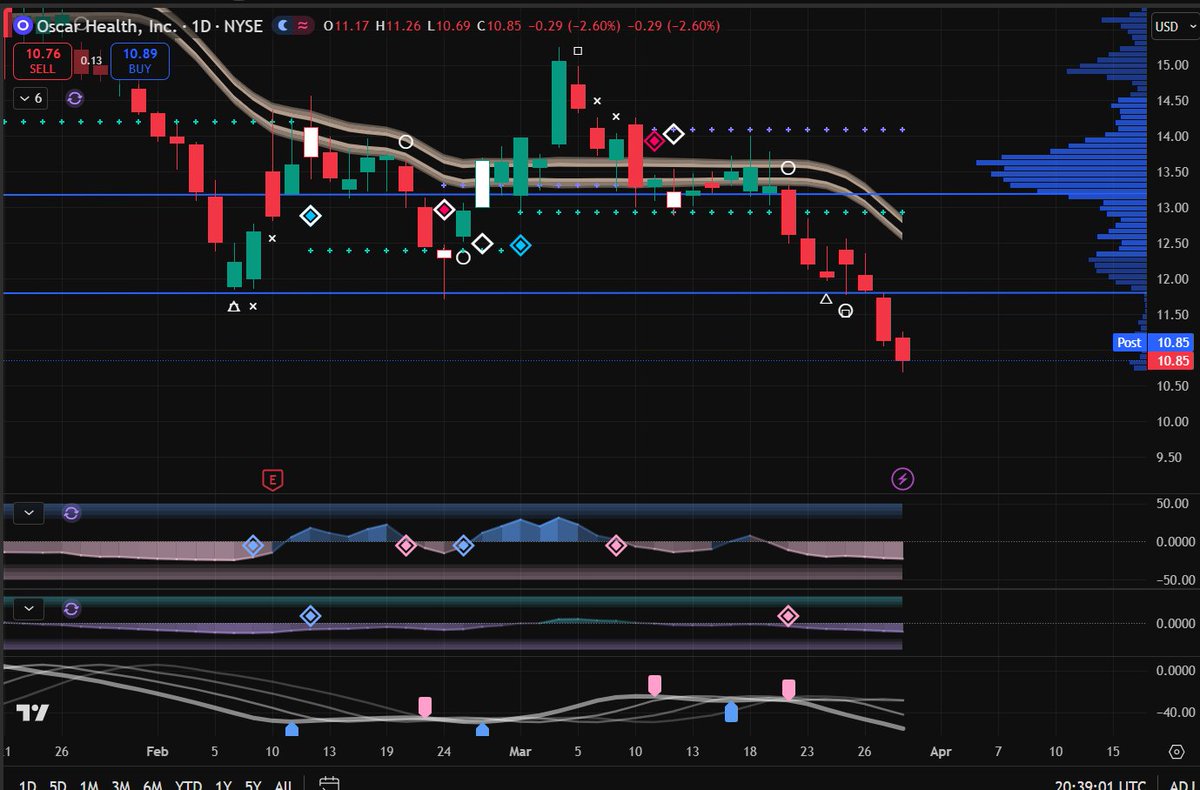Click the purple refresh icon beside indicator count
1200x790 pixels.
click(74, 98)
